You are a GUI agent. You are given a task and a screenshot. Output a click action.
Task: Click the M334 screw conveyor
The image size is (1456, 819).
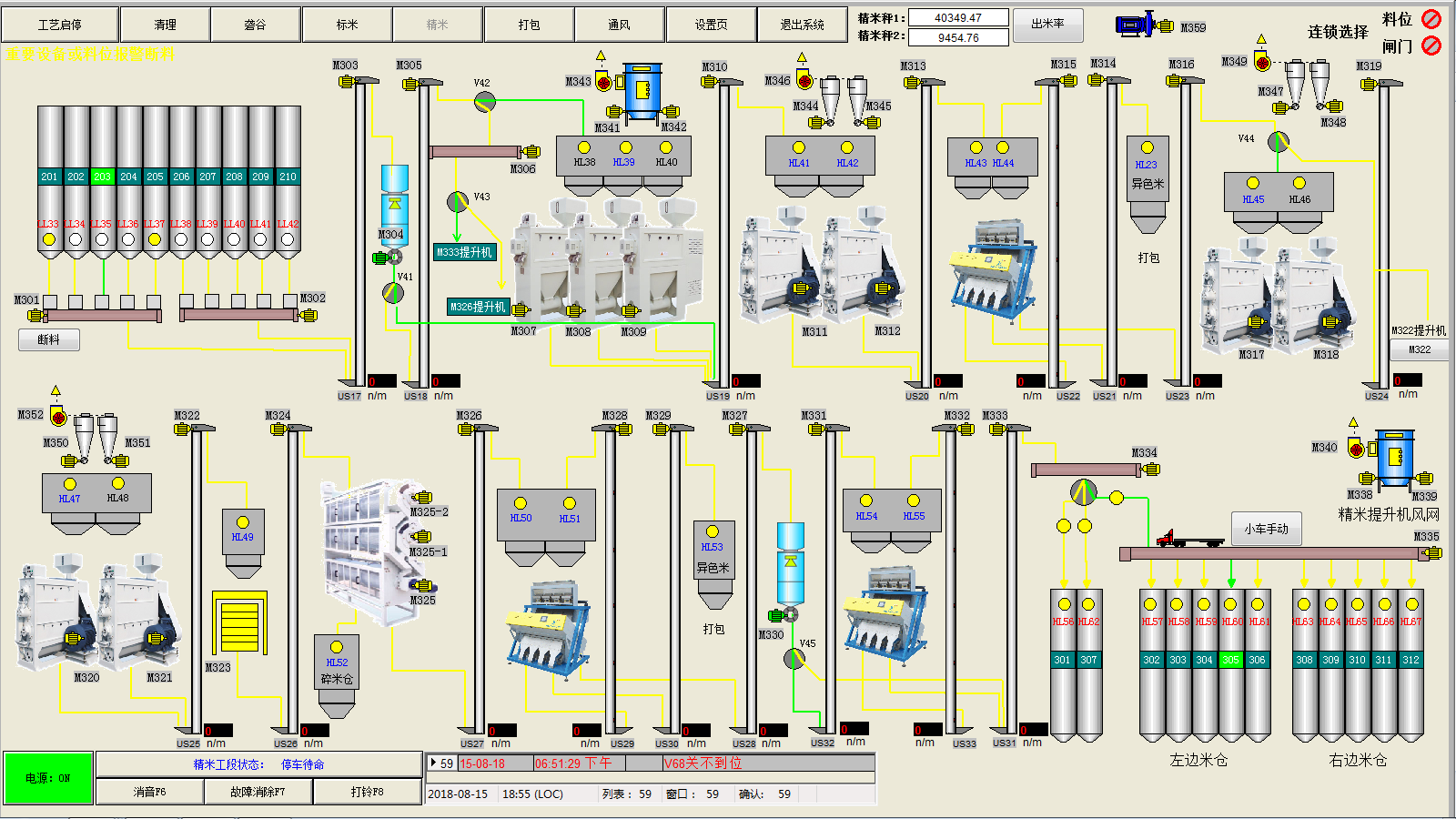click(x=1086, y=470)
